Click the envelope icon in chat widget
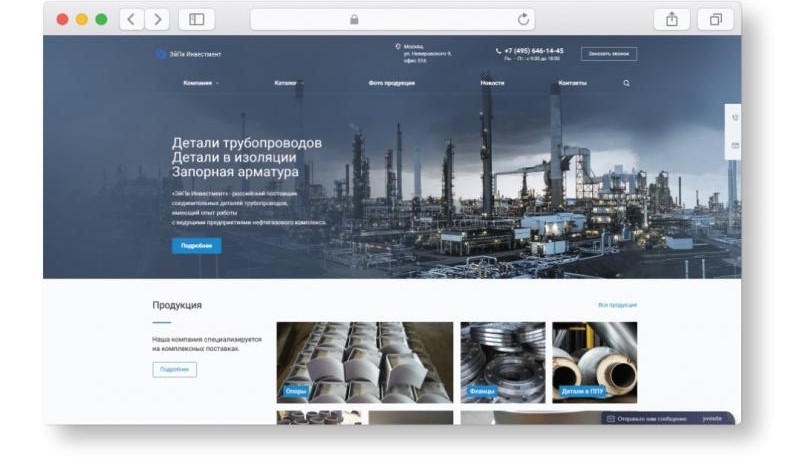 click(x=611, y=419)
